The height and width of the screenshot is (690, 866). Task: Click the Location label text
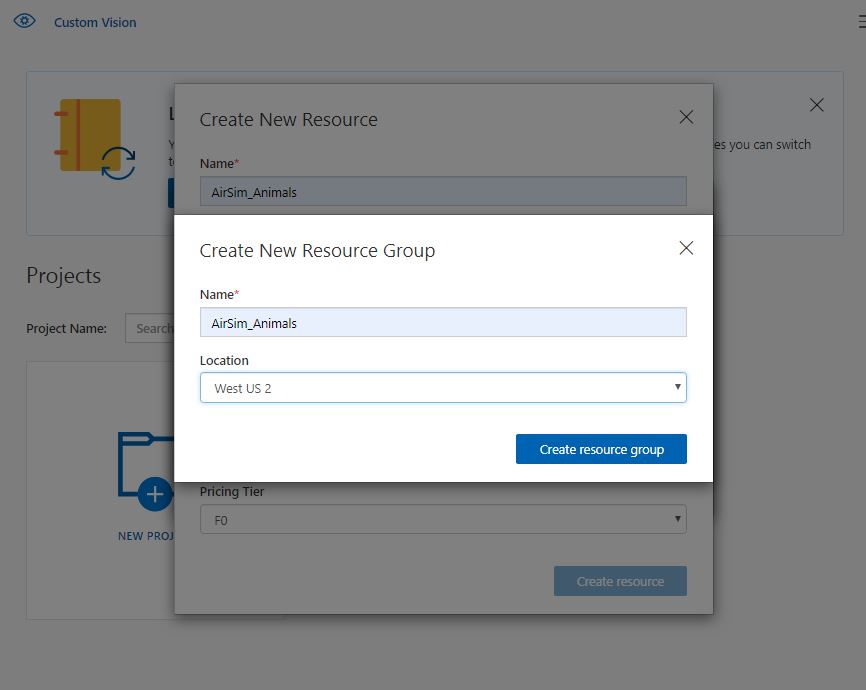tap(224, 361)
